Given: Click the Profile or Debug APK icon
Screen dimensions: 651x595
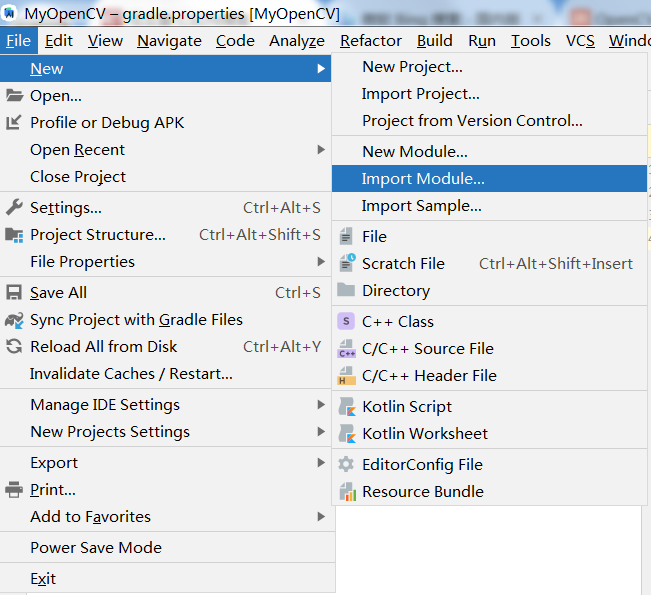Looking at the screenshot, I should point(13,122).
